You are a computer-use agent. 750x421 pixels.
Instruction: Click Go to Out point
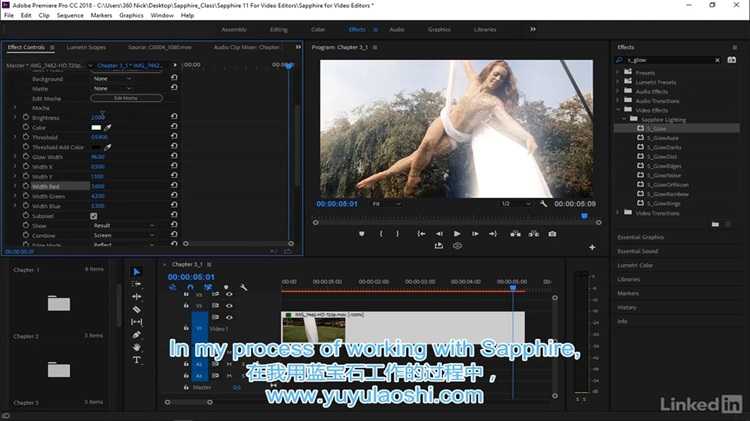coord(493,234)
